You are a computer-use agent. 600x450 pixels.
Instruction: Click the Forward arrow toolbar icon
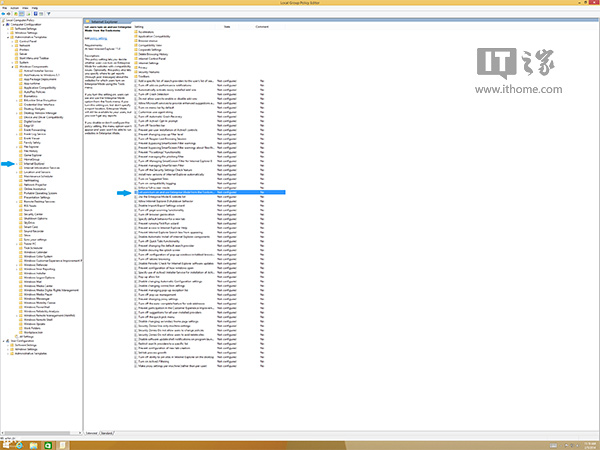(x=8, y=13)
